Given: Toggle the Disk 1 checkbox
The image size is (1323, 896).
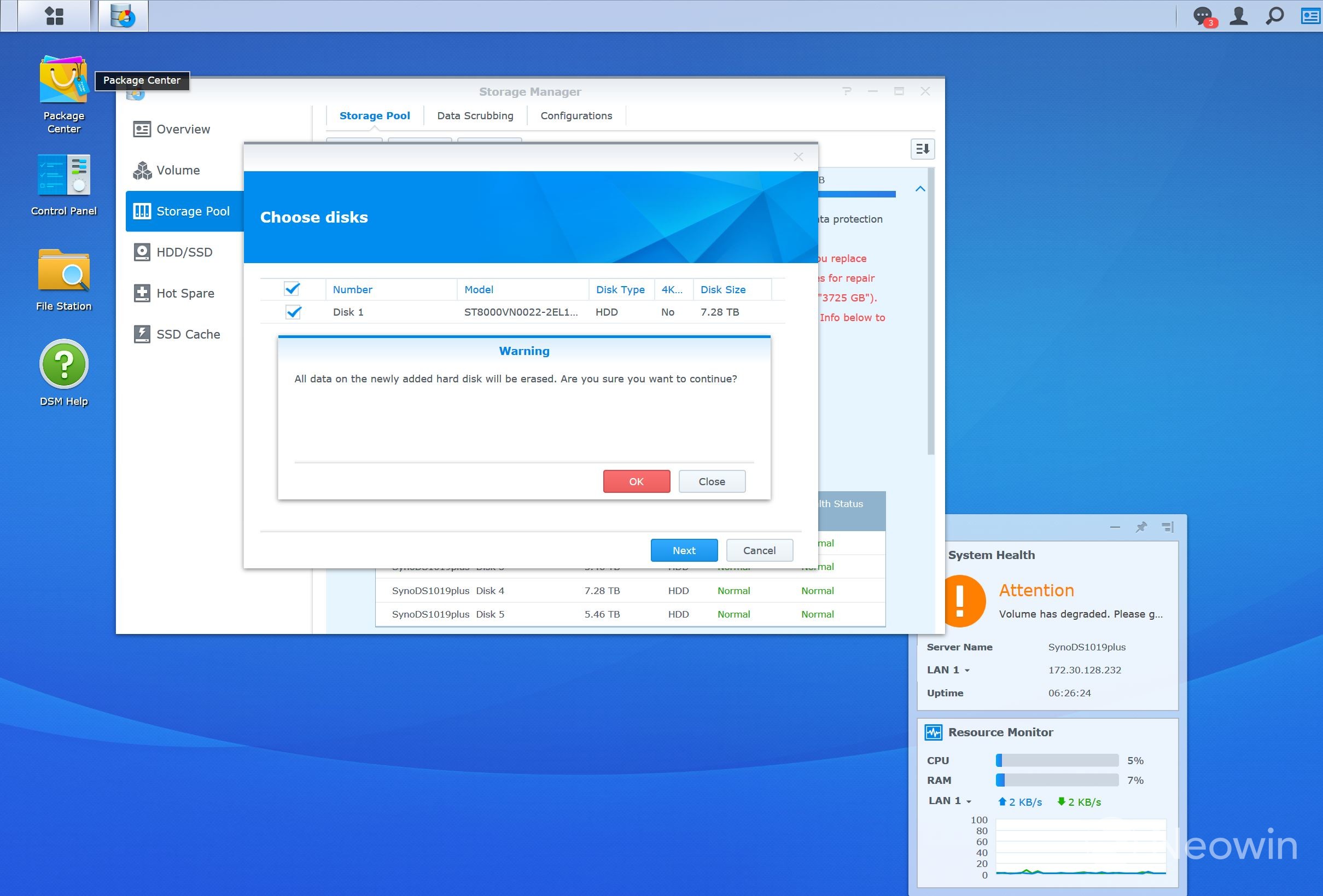Looking at the screenshot, I should click(293, 312).
